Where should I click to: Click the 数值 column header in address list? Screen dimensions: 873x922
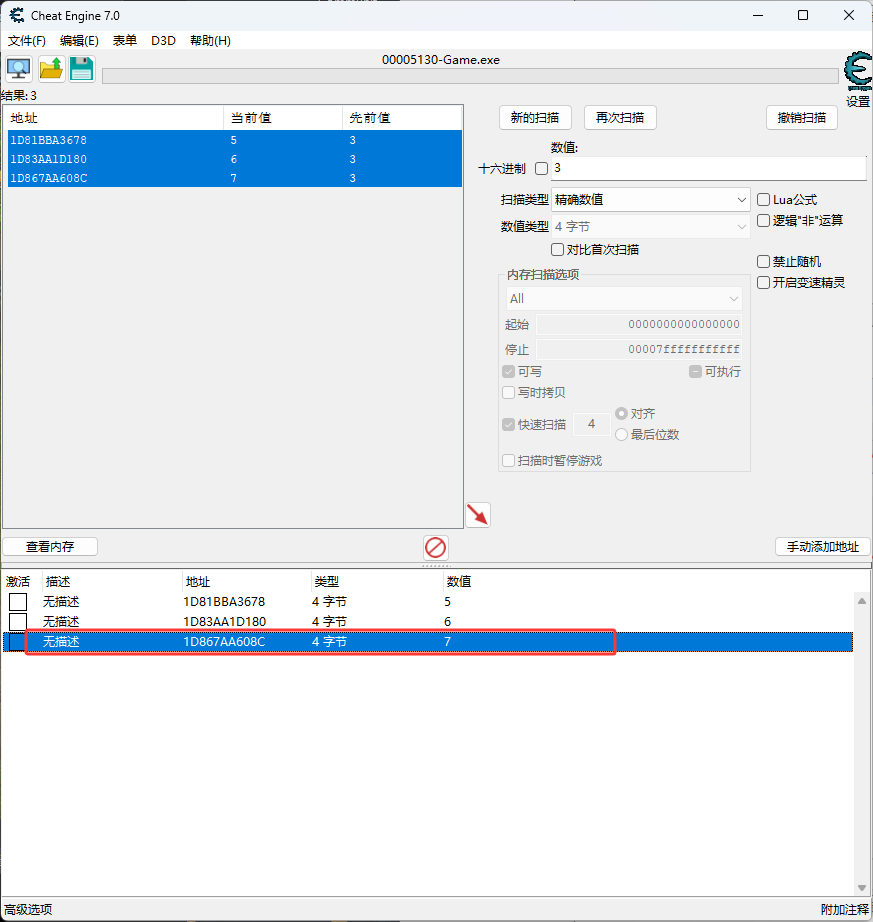pyautogui.click(x=459, y=582)
